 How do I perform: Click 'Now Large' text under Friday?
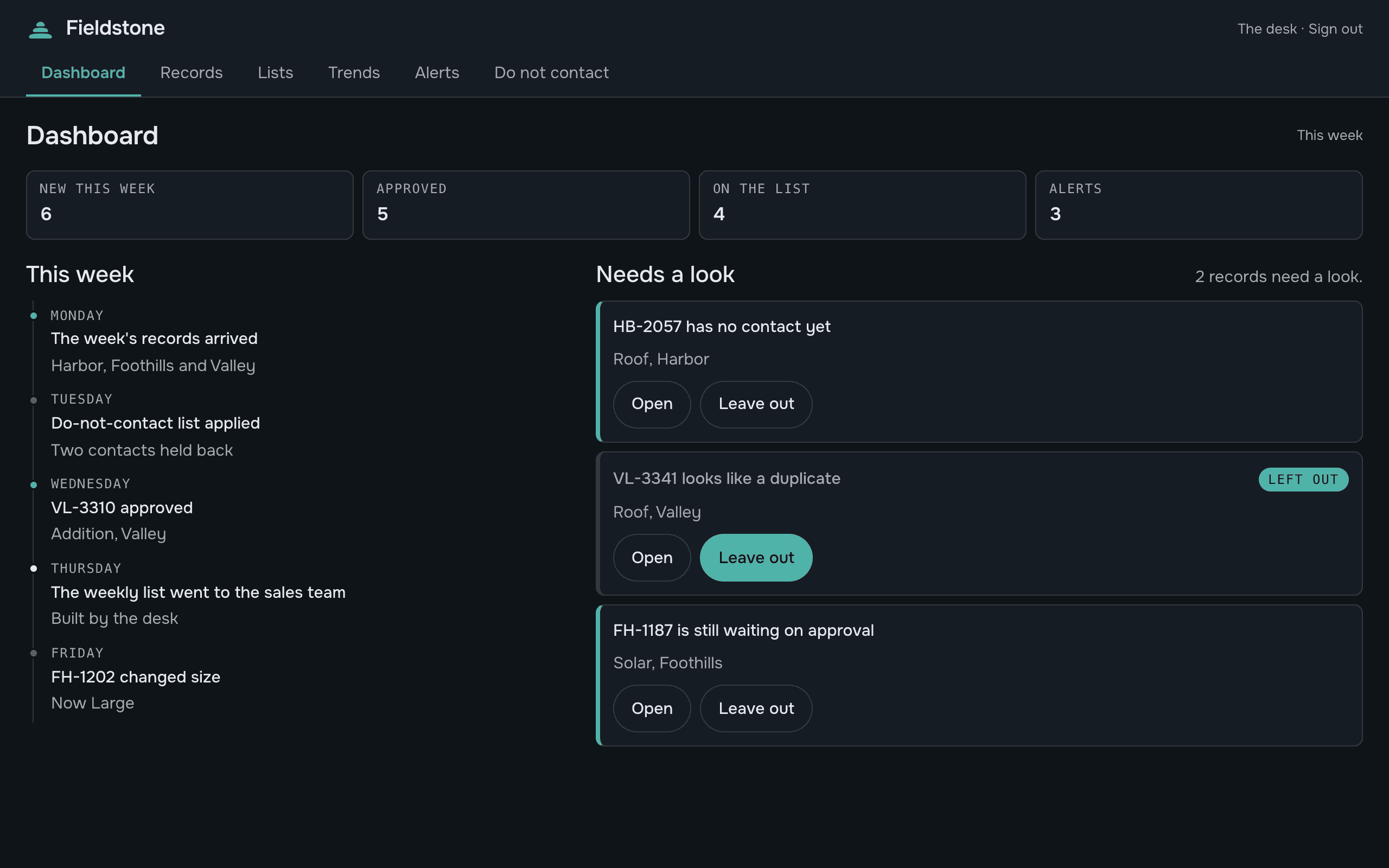(92, 703)
